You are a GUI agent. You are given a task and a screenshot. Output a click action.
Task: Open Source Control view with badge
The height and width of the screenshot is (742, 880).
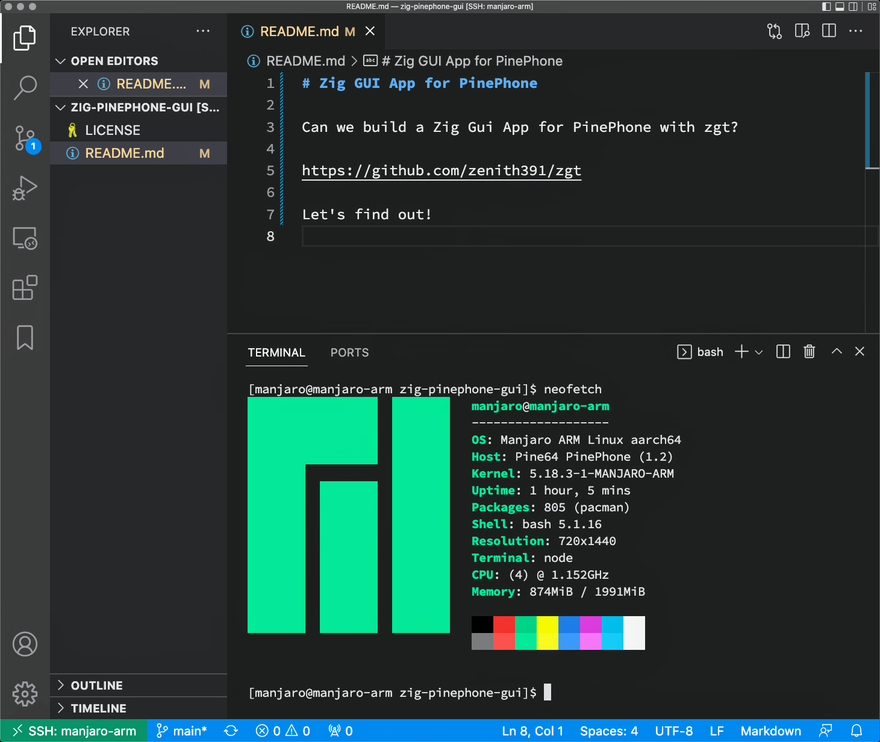pos(25,138)
